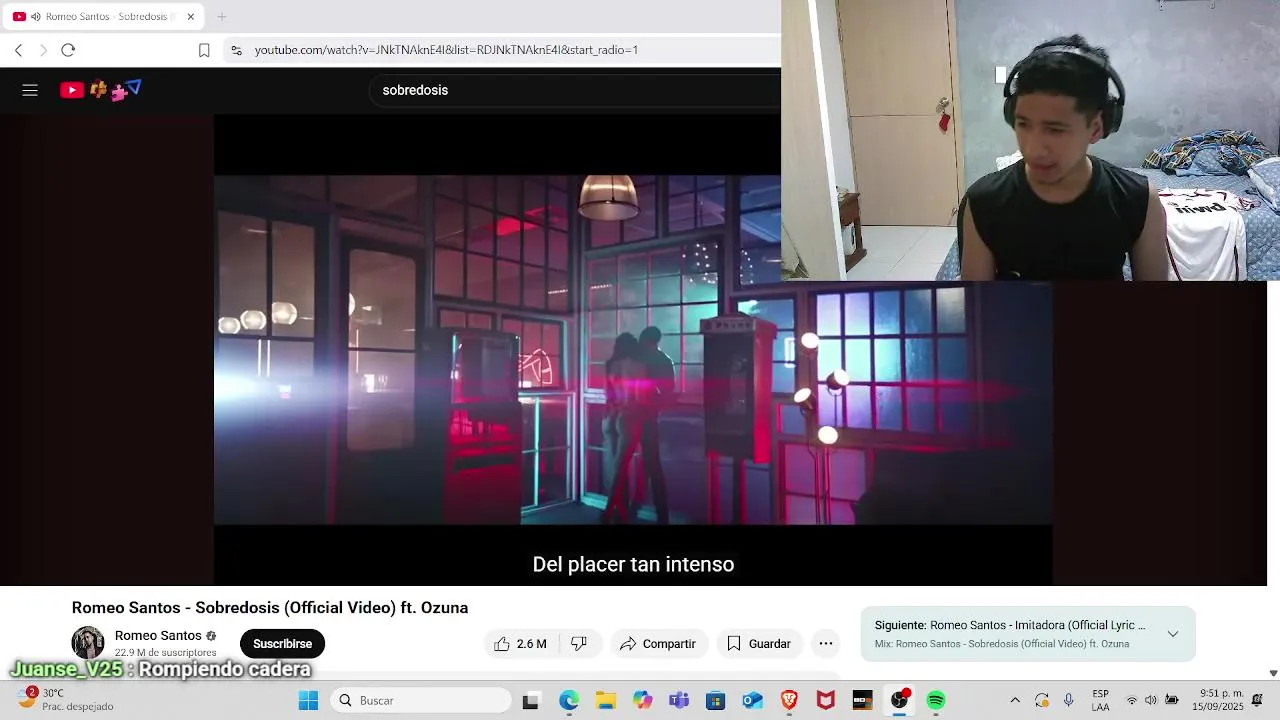Open network Wi-Fi tray icon
1280x720 pixels.
[x=1132, y=701]
